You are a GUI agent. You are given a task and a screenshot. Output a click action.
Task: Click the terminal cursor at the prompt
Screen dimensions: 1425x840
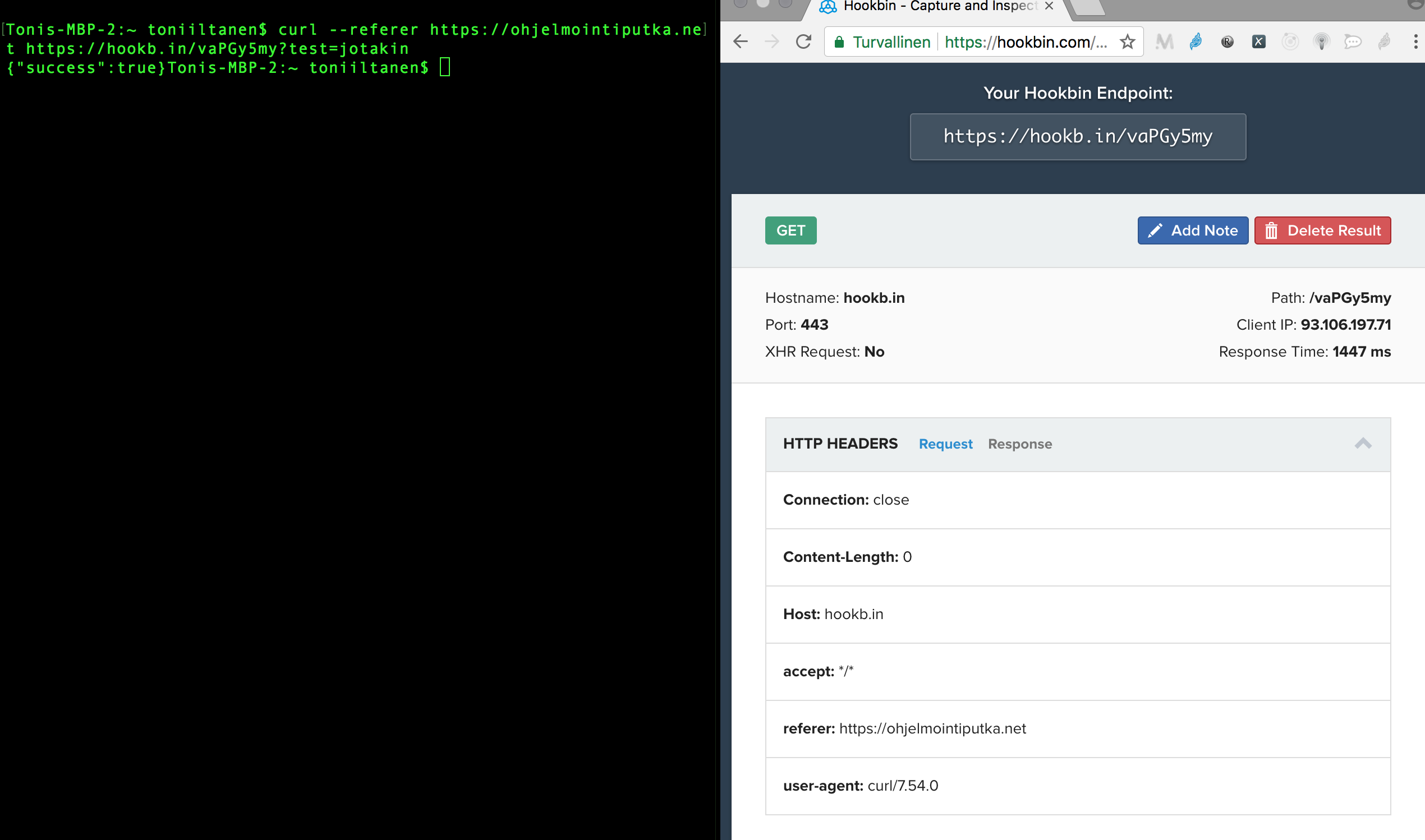[445, 67]
